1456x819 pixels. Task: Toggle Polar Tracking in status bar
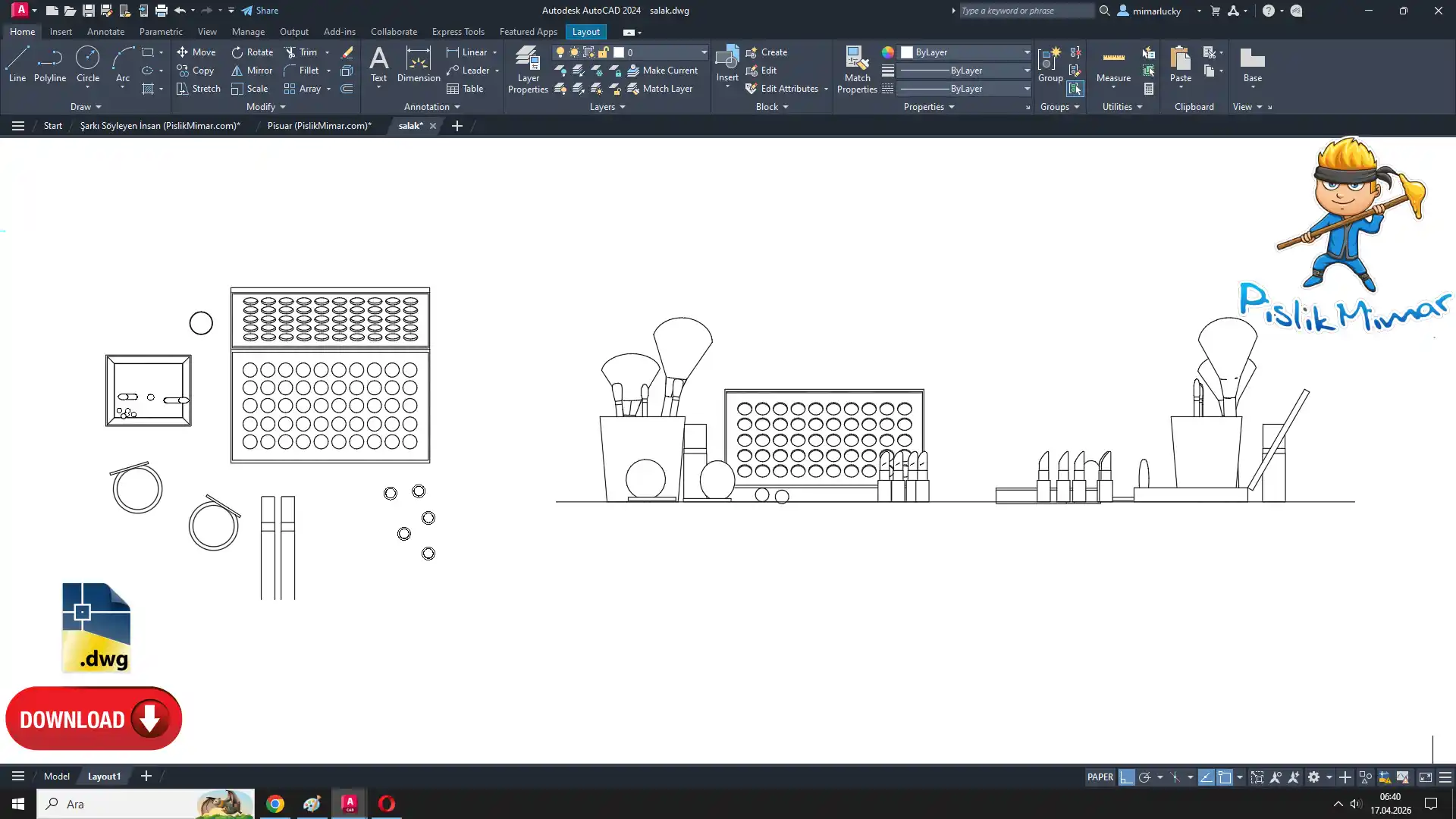(x=1144, y=777)
